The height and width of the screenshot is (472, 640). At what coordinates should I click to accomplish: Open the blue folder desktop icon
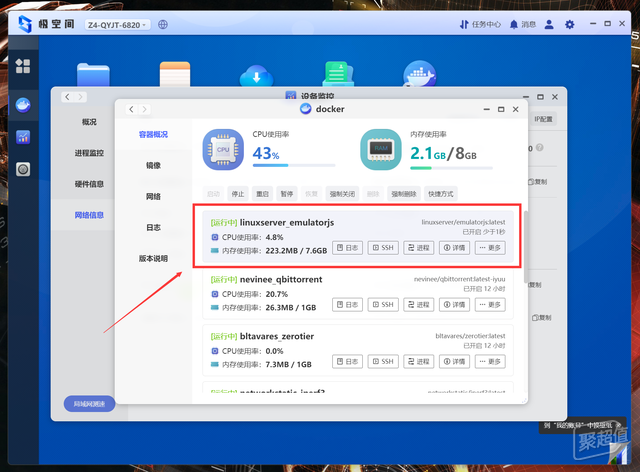pyautogui.click(x=93, y=74)
